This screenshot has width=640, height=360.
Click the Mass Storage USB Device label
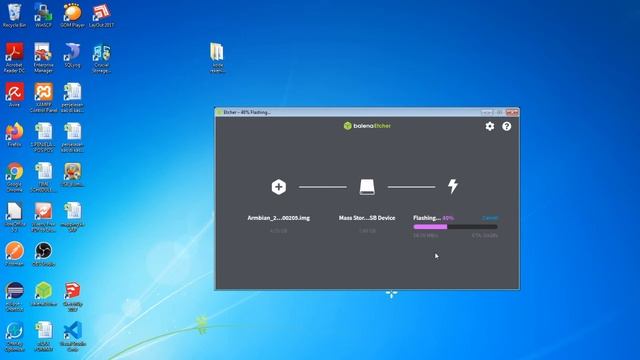click(367, 218)
